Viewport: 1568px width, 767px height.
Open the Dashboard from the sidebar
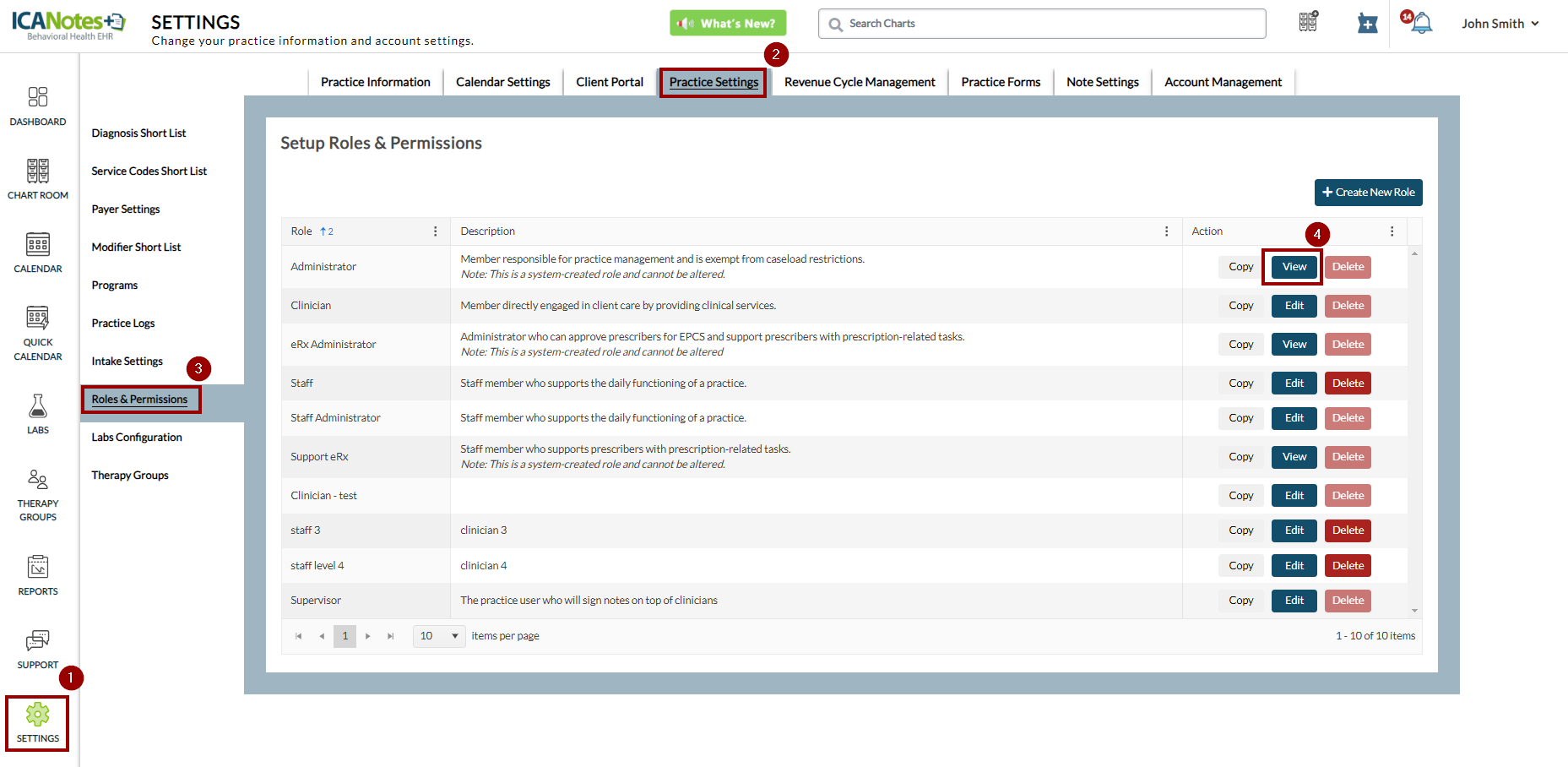pyautogui.click(x=38, y=97)
